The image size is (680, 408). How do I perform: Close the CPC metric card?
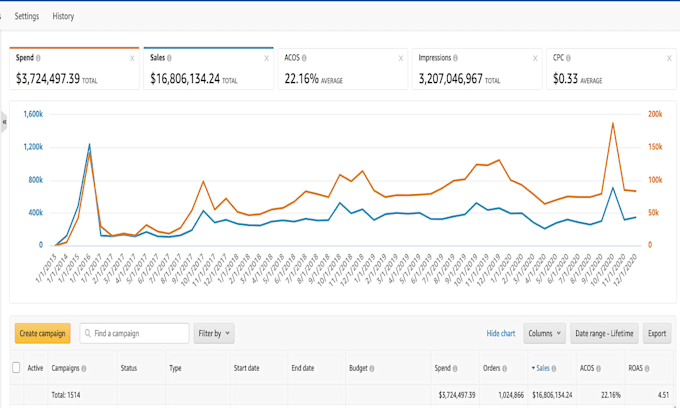pyautogui.click(x=669, y=59)
